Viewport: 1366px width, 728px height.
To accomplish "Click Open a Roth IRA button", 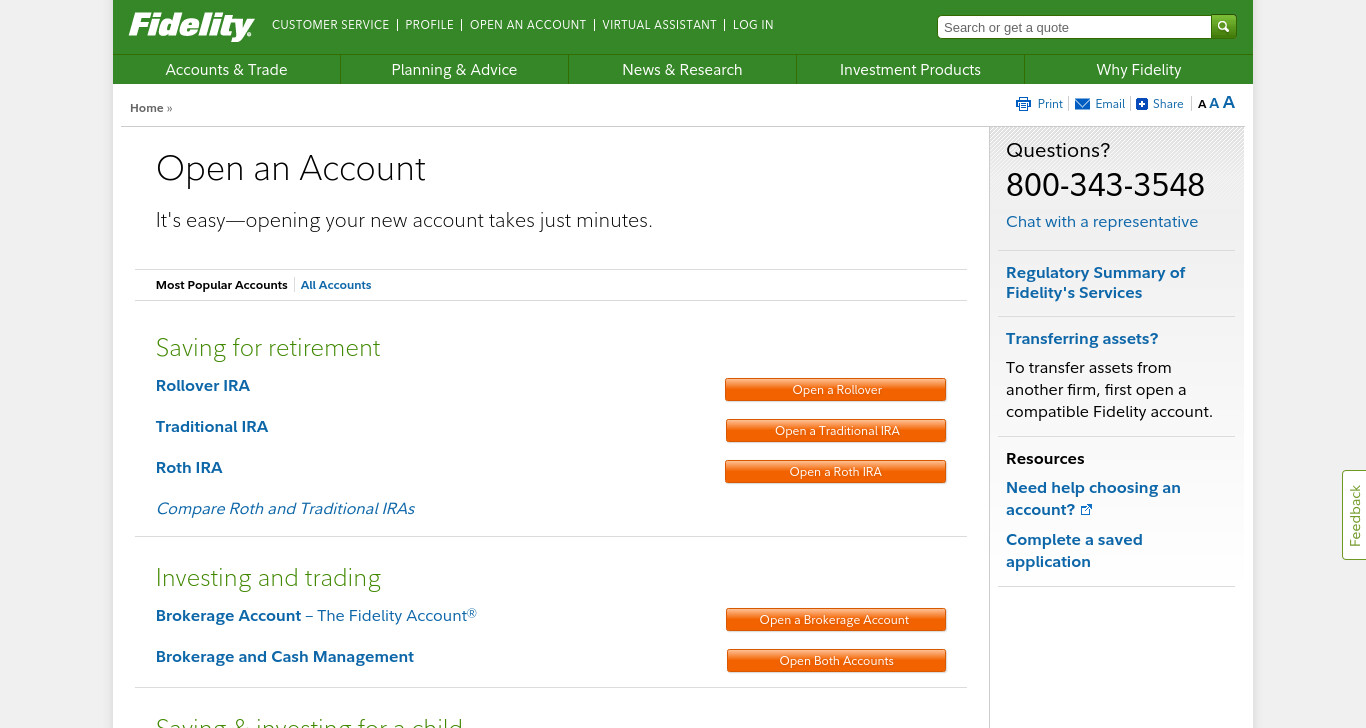I will coord(836,472).
